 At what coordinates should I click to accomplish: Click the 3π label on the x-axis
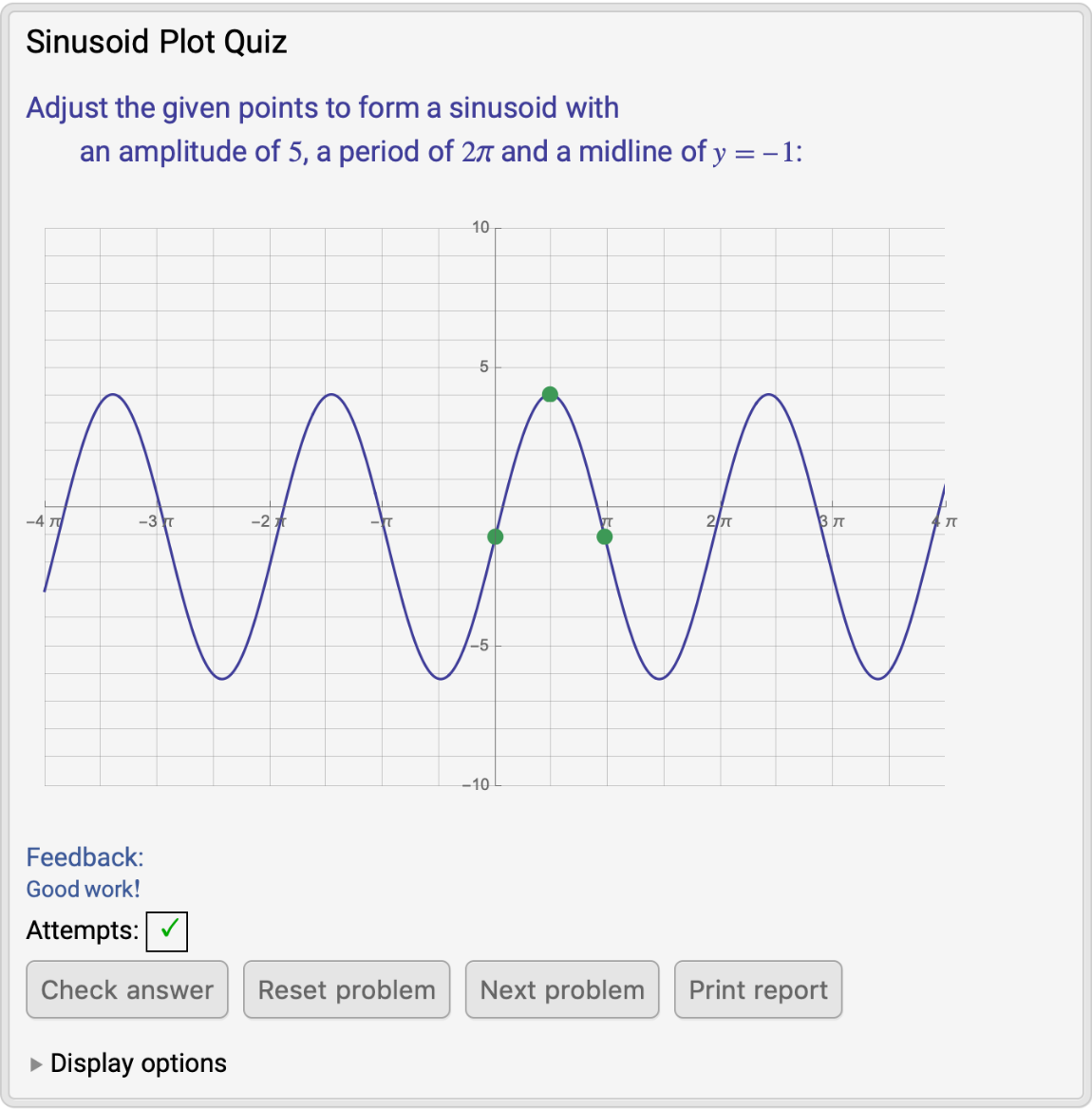point(832,521)
